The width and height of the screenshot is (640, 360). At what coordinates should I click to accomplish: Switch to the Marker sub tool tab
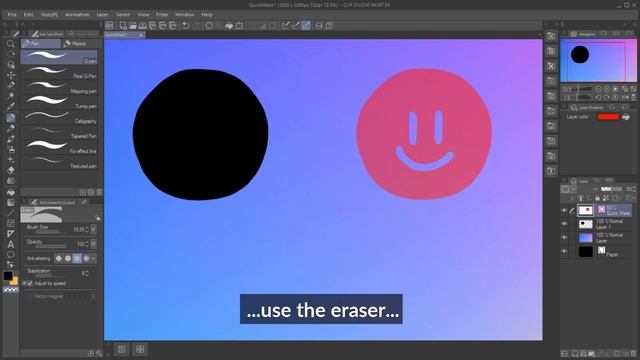81,44
